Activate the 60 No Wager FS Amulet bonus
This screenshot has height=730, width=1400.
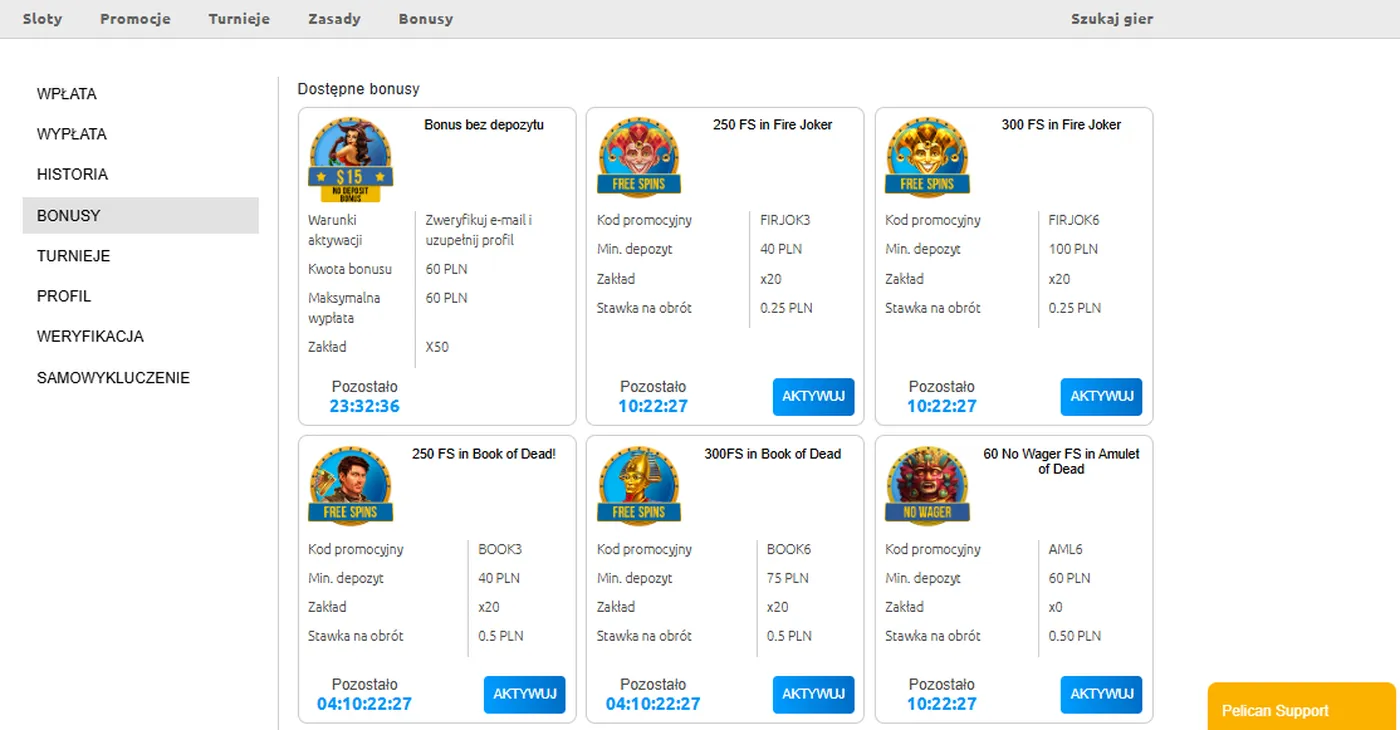(1101, 695)
